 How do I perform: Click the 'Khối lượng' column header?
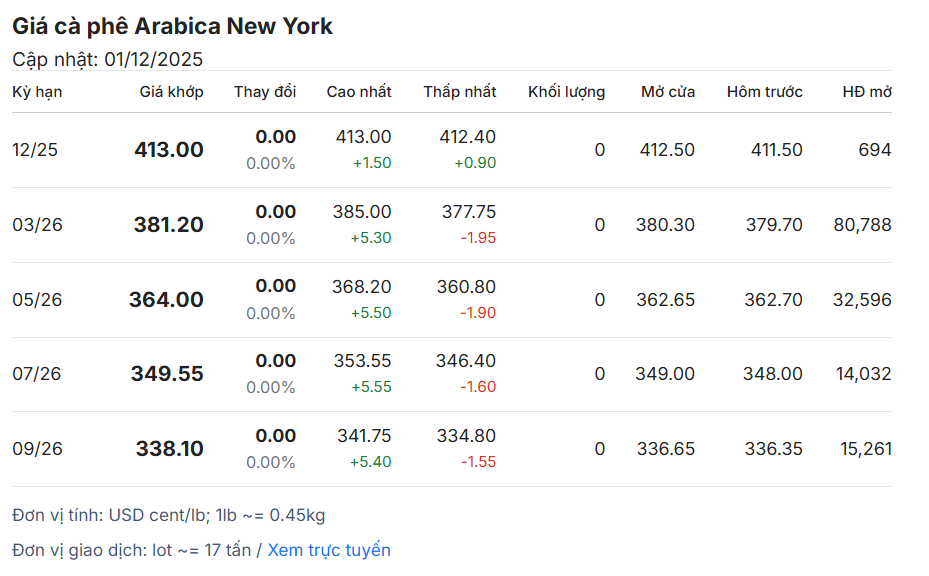pos(566,92)
